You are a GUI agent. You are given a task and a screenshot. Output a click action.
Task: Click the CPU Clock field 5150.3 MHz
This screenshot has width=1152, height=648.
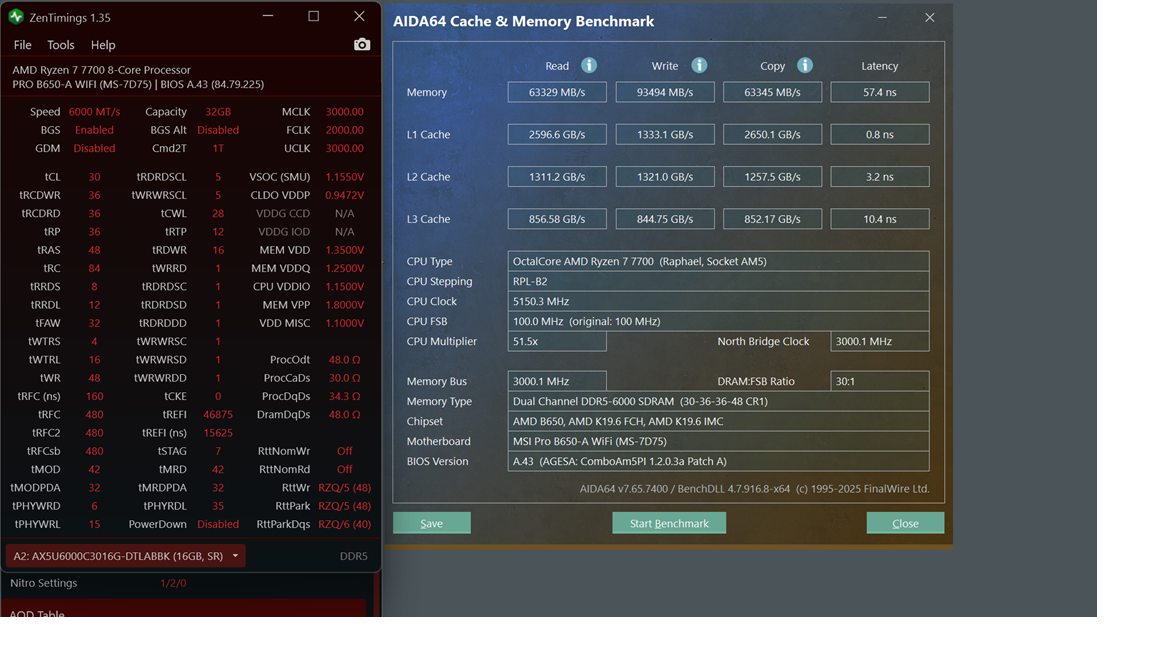point(718,301)
